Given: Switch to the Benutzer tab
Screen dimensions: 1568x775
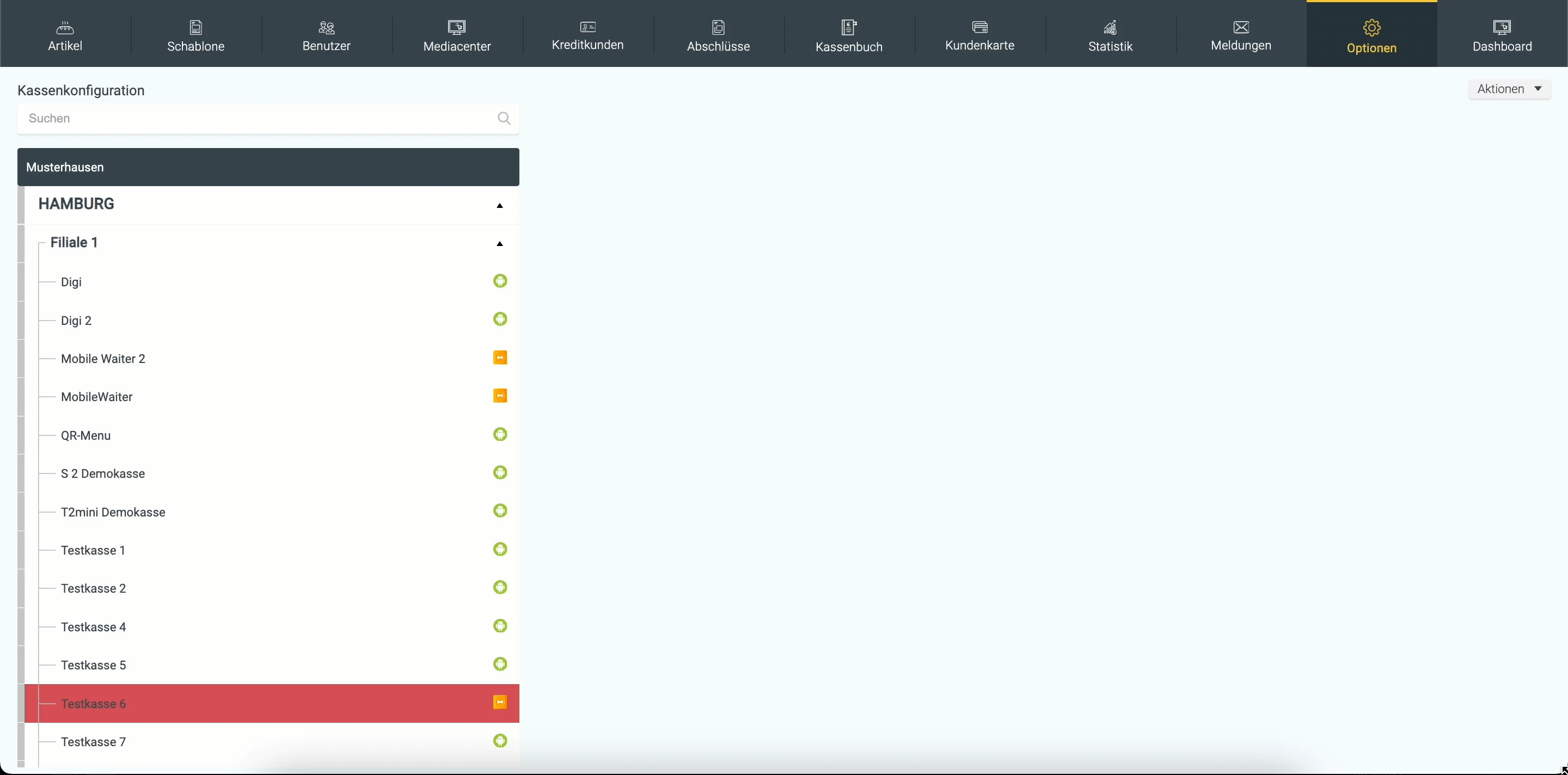Looking at the screenshot, I should [x=326, y=35].
